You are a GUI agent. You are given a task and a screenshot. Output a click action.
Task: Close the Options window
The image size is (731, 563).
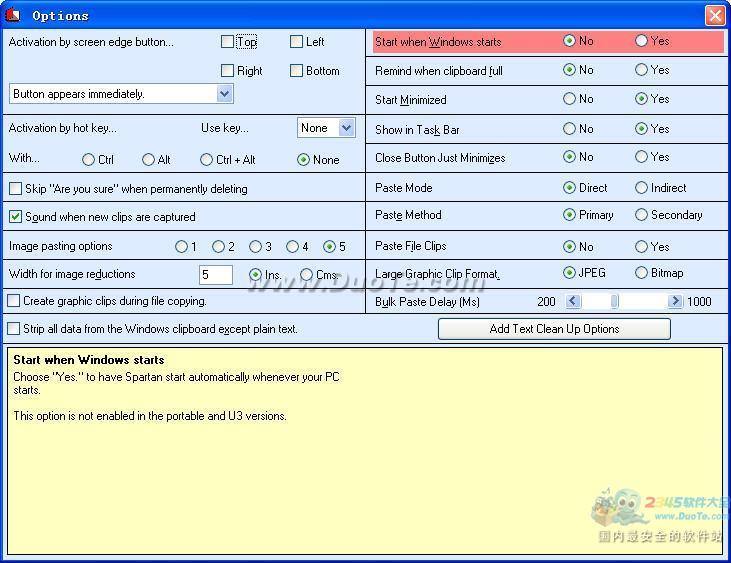click(715, 15)
